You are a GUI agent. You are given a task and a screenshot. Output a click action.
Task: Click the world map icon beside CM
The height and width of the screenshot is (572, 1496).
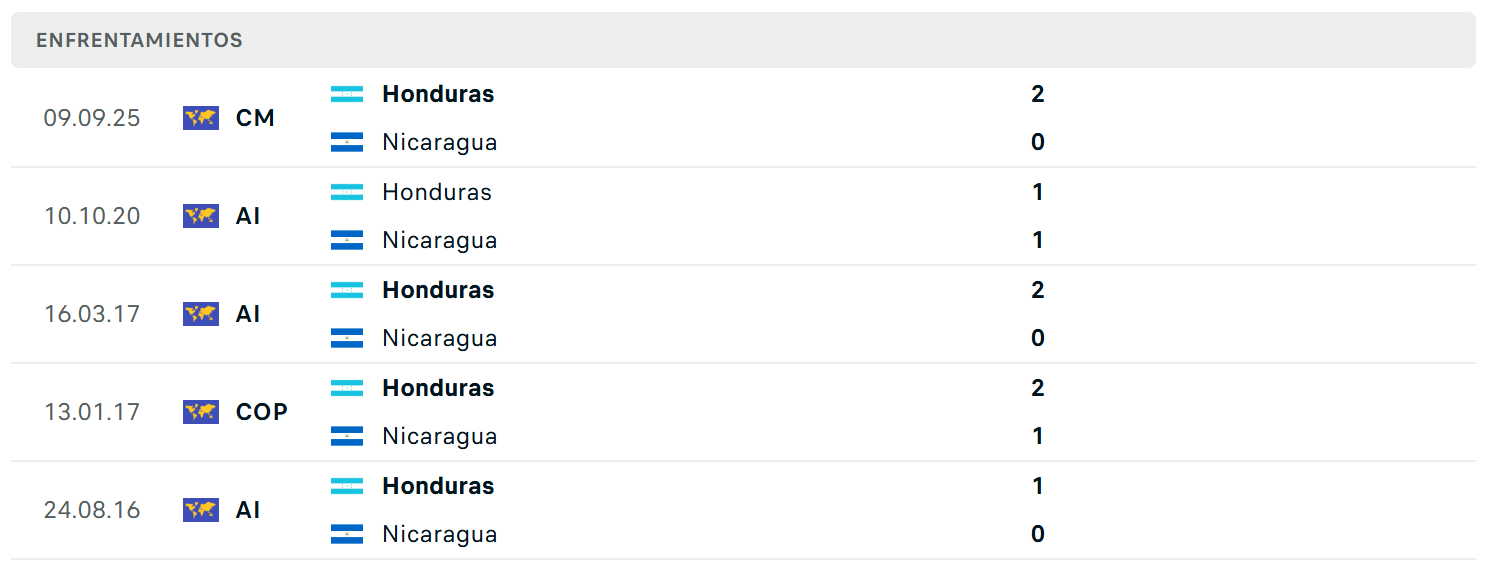click(201, 118)
